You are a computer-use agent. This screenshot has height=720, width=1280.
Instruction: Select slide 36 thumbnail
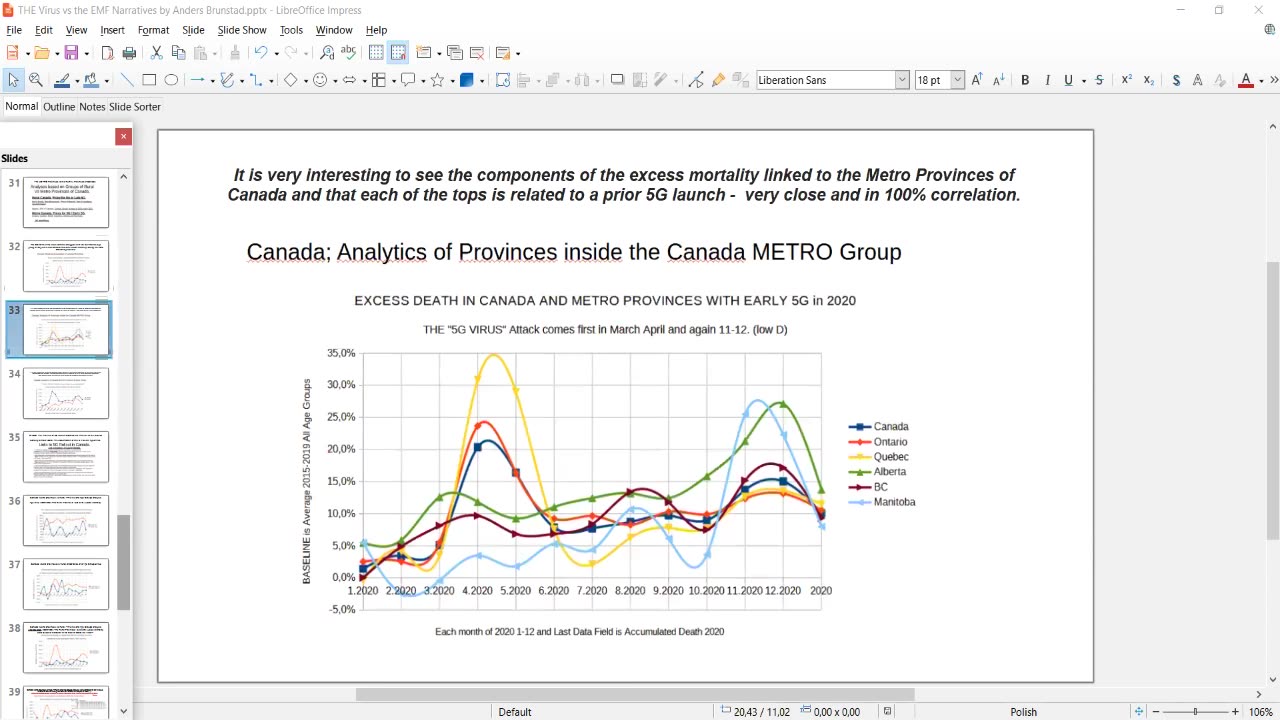click(66, 520)
